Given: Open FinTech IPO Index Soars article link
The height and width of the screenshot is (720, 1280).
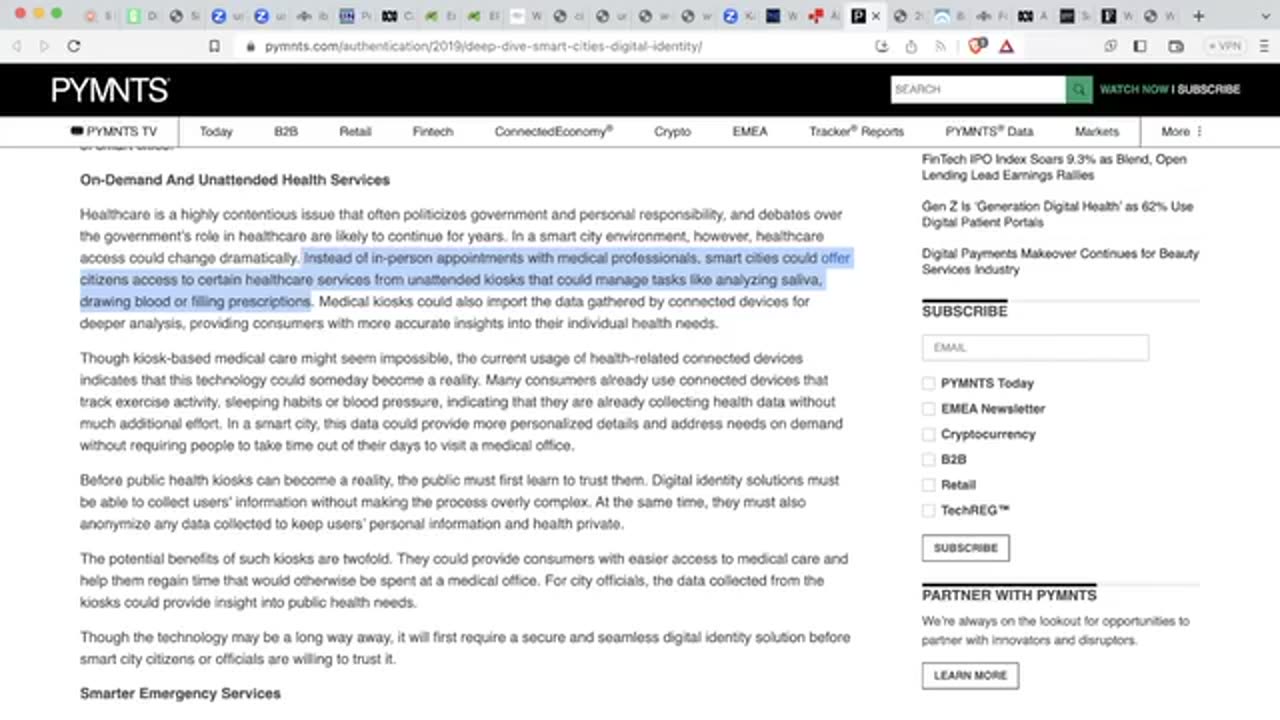Looking at the screenshot, I should (1054, 167).
